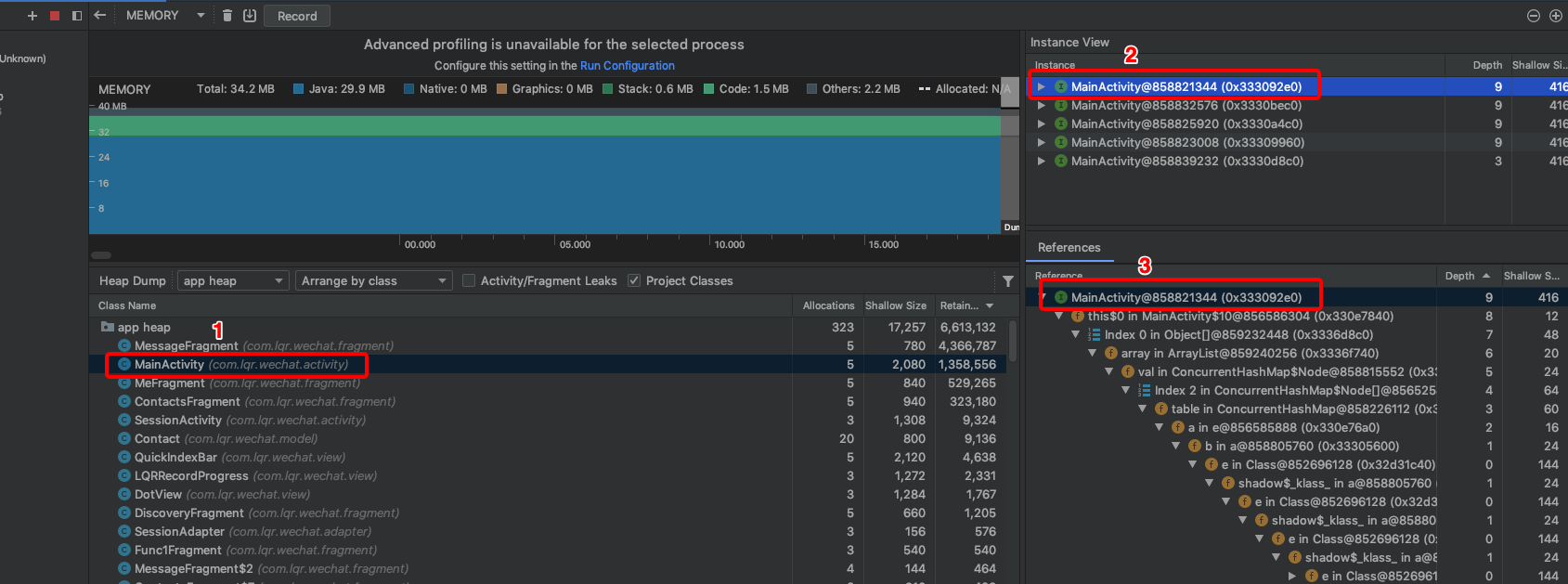1568x584 pixels.
Task: Uncheck the Project Classes checkbox
Action: coord(634,280)
